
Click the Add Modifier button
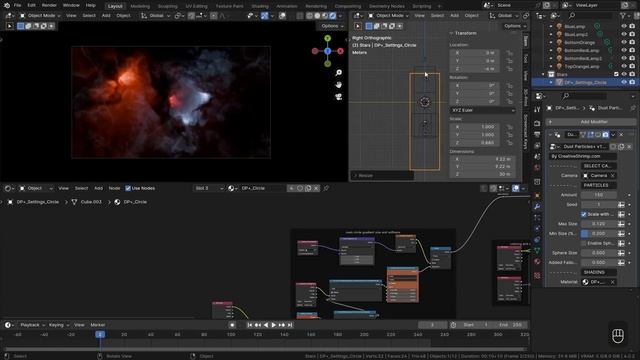tap(591, 122)
